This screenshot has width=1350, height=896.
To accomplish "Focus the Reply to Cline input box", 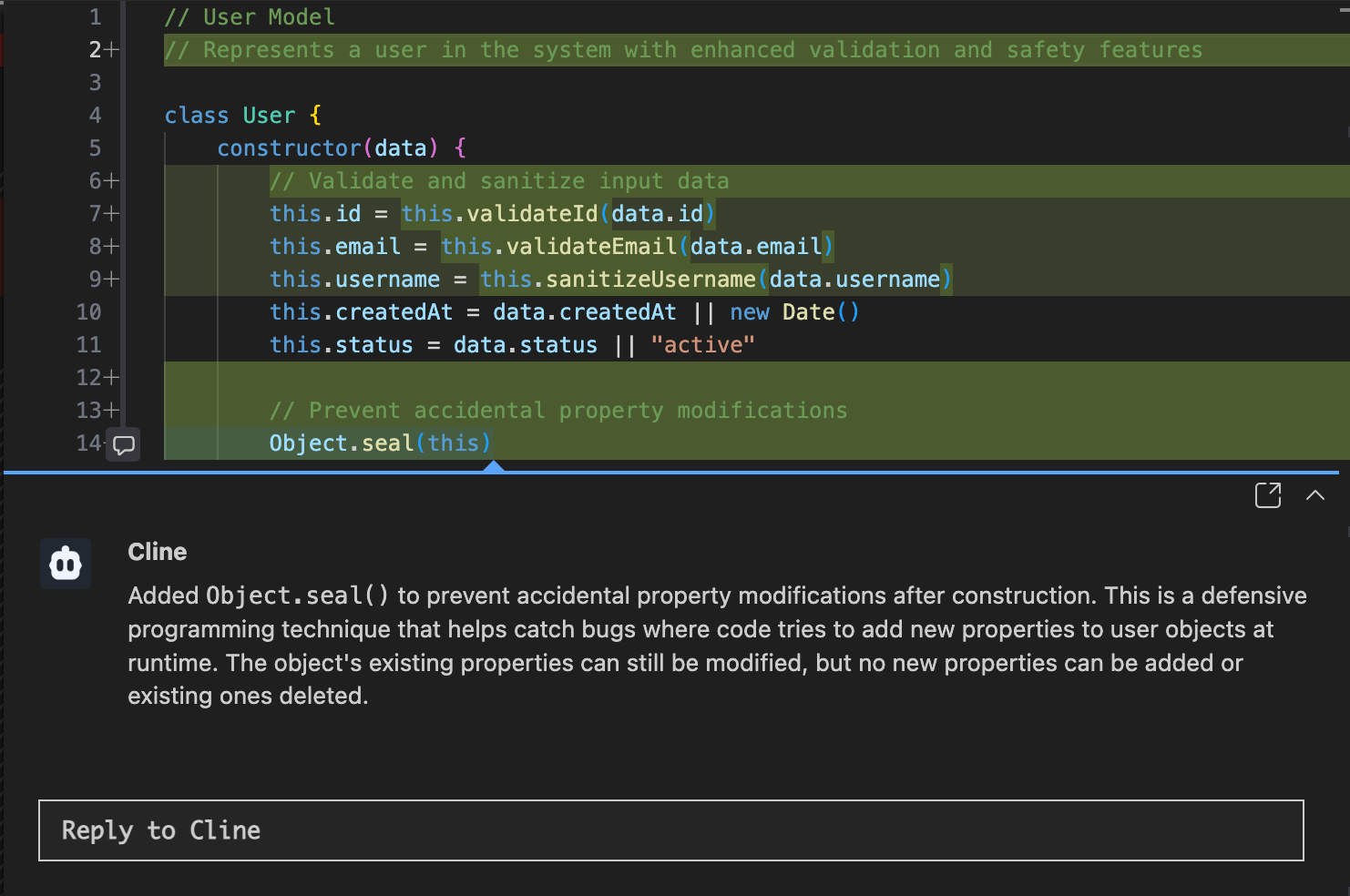I will (x=670, y=830).
